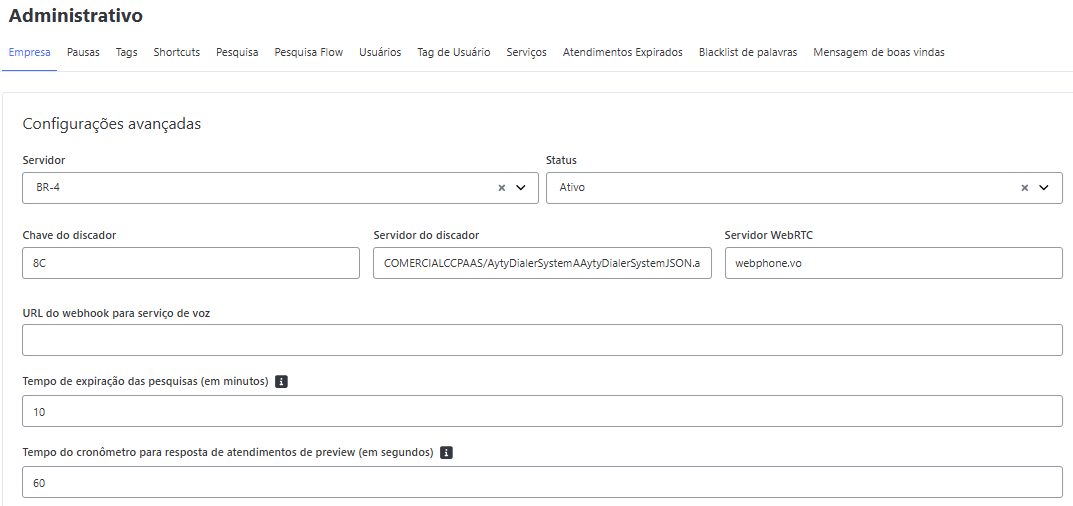This screenshot has height=506, width=1073.
Task: Switch to the Usuários tab
Action: (380, 52)
